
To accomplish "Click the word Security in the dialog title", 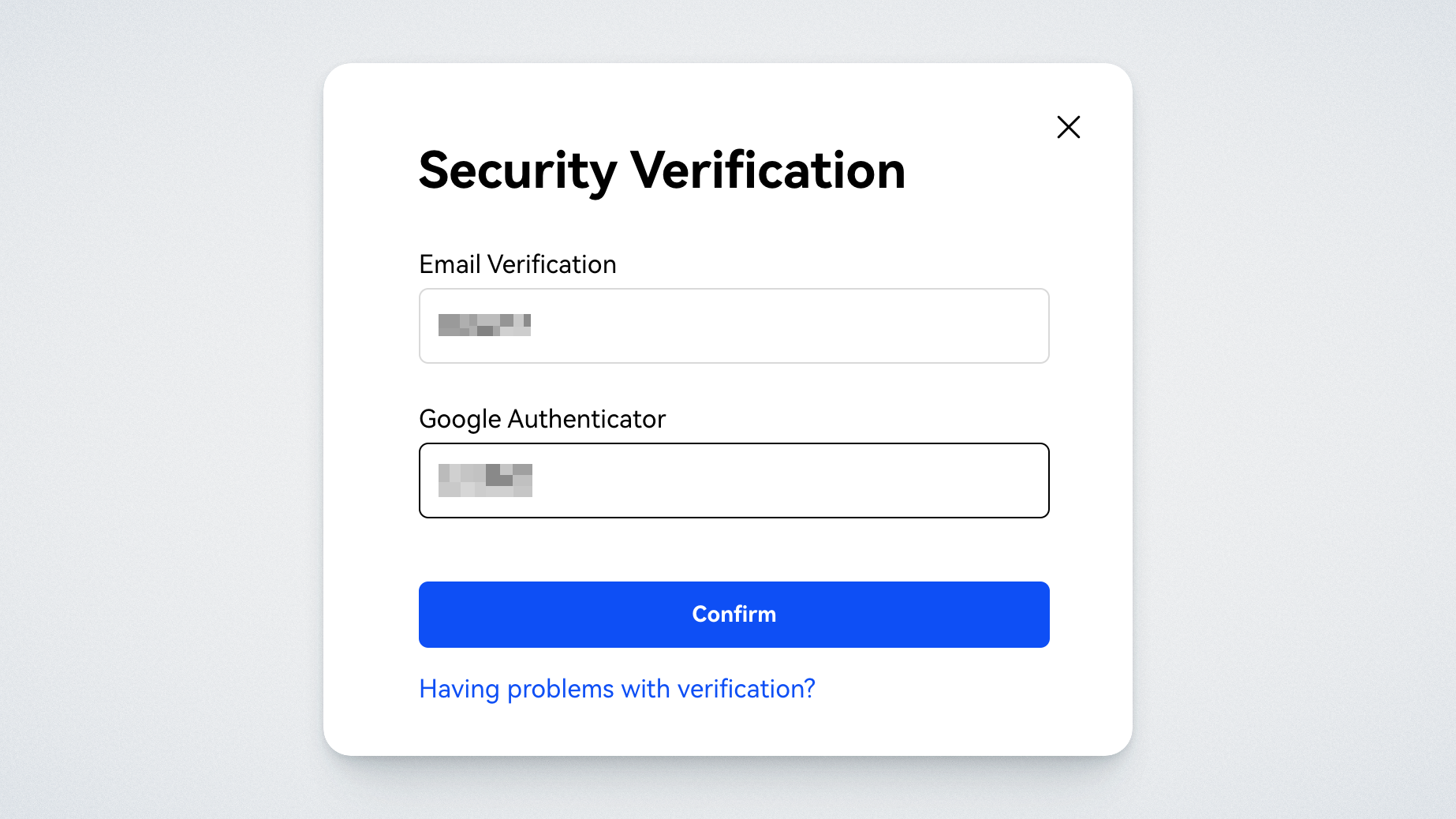I will [x=517, y=170].
